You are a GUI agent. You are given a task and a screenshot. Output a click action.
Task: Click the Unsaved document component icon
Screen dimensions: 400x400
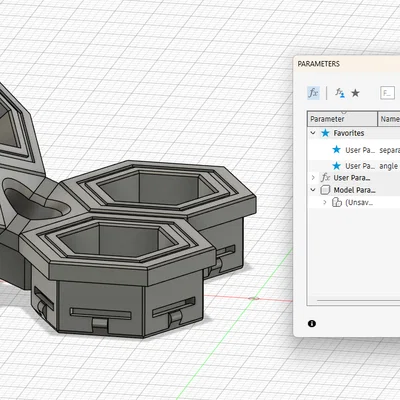337,202
